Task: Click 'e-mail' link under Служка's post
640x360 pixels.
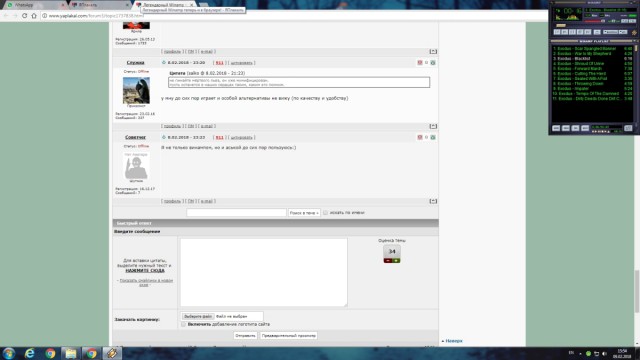Action: [207, 126]
